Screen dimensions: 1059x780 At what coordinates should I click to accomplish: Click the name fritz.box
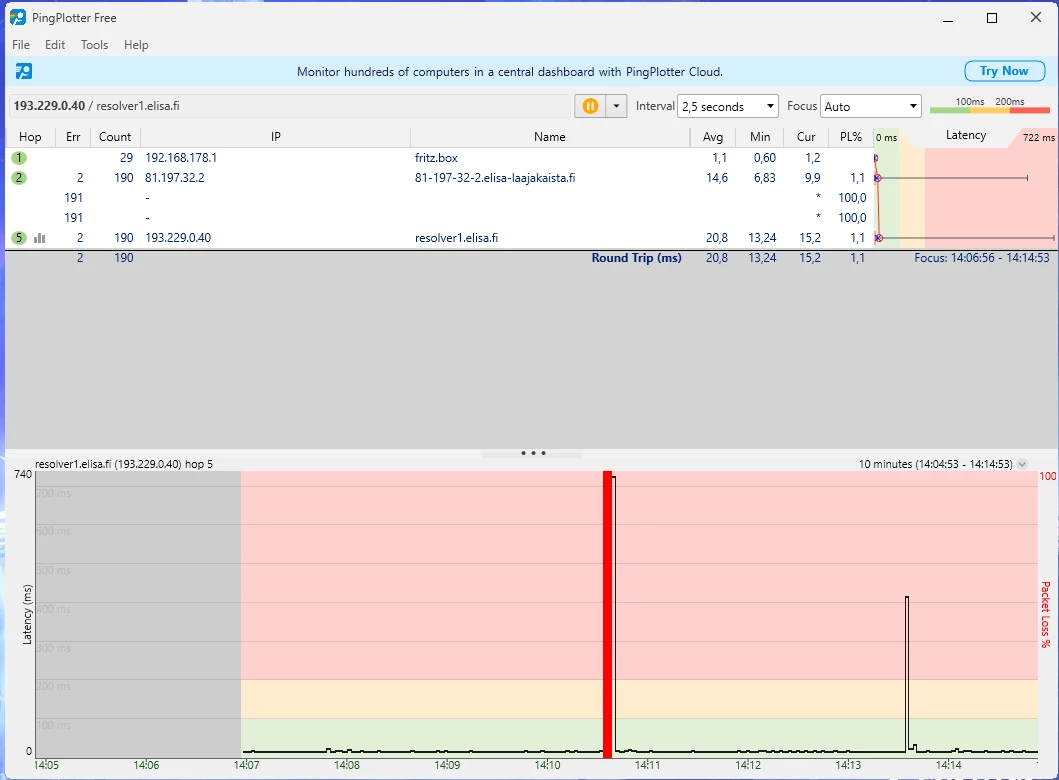pyautogui.click(x=436, y=158)
